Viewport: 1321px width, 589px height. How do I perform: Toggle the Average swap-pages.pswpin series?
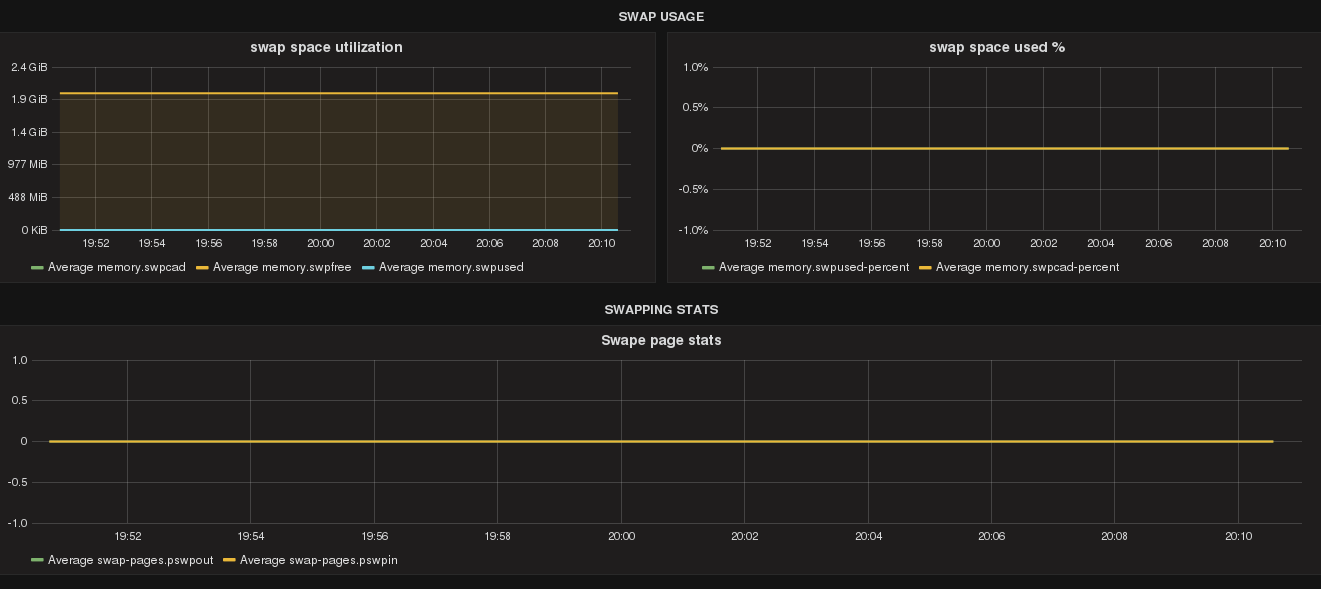click(319, 560)
